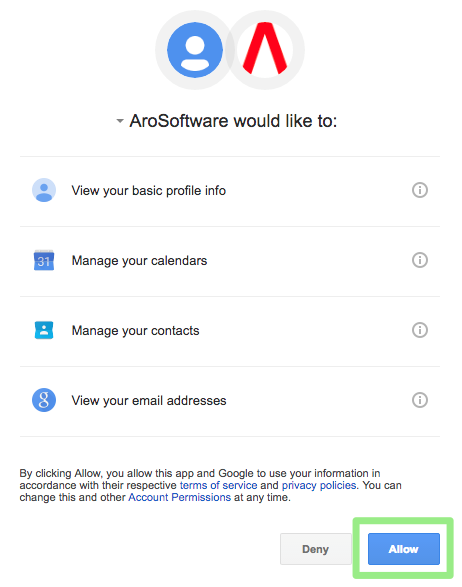
Task: Click the profile icon for basic info
Action: [x=44, y=190]
